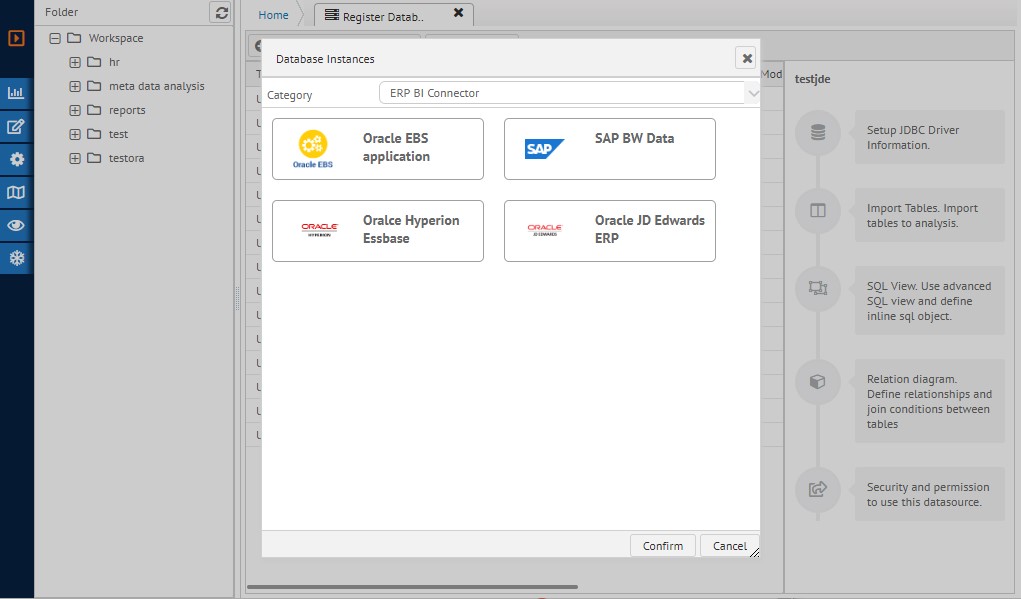Click the refresh icon in Folder panel
Image resolution: width=1021 pixels, height=599 pixels.
point(221,12)
